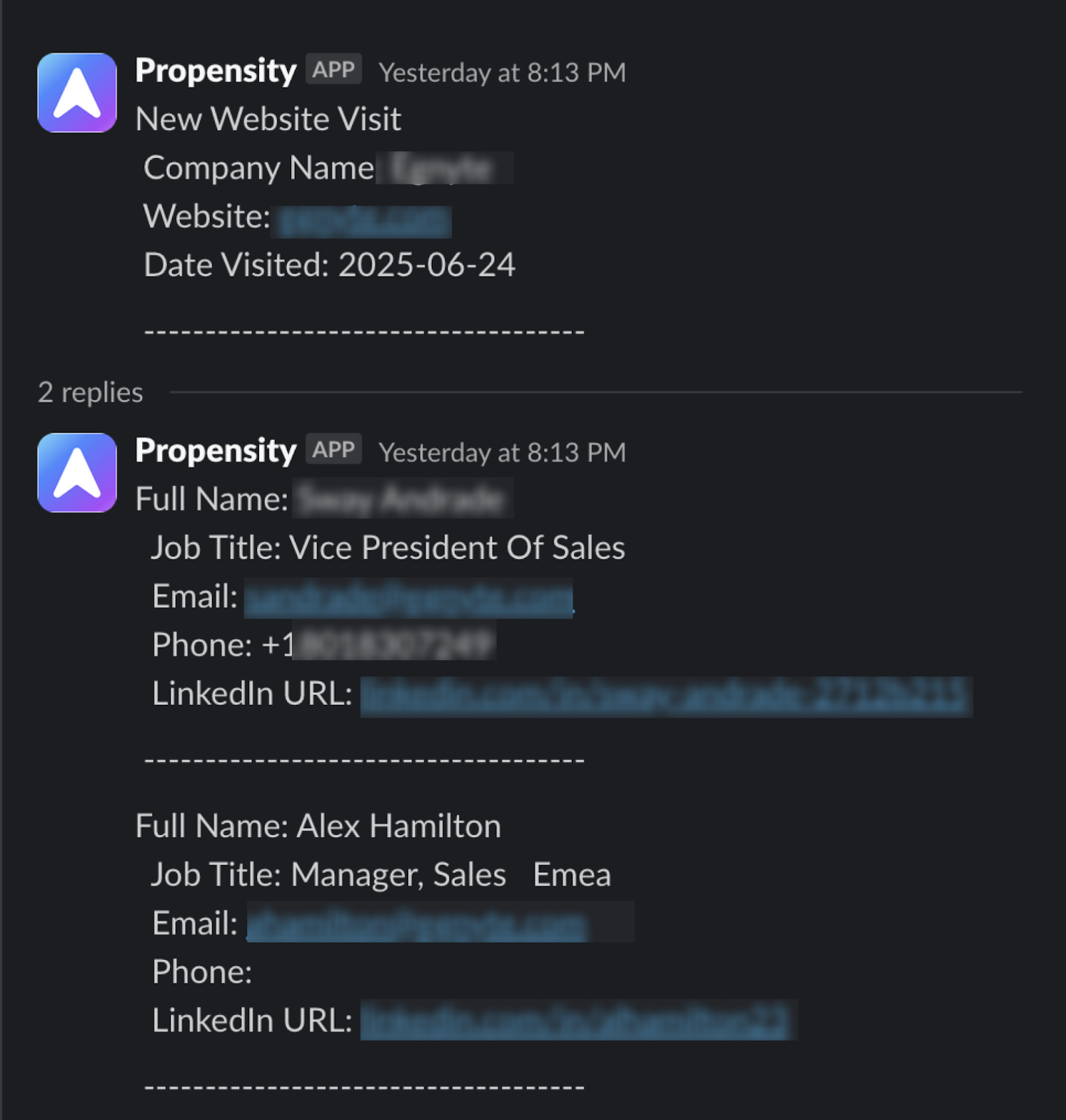Click the Date Visited 2025-06-24 text
The width and height of the screenshot is (1066, 1120).
click(x=330, y=265)
